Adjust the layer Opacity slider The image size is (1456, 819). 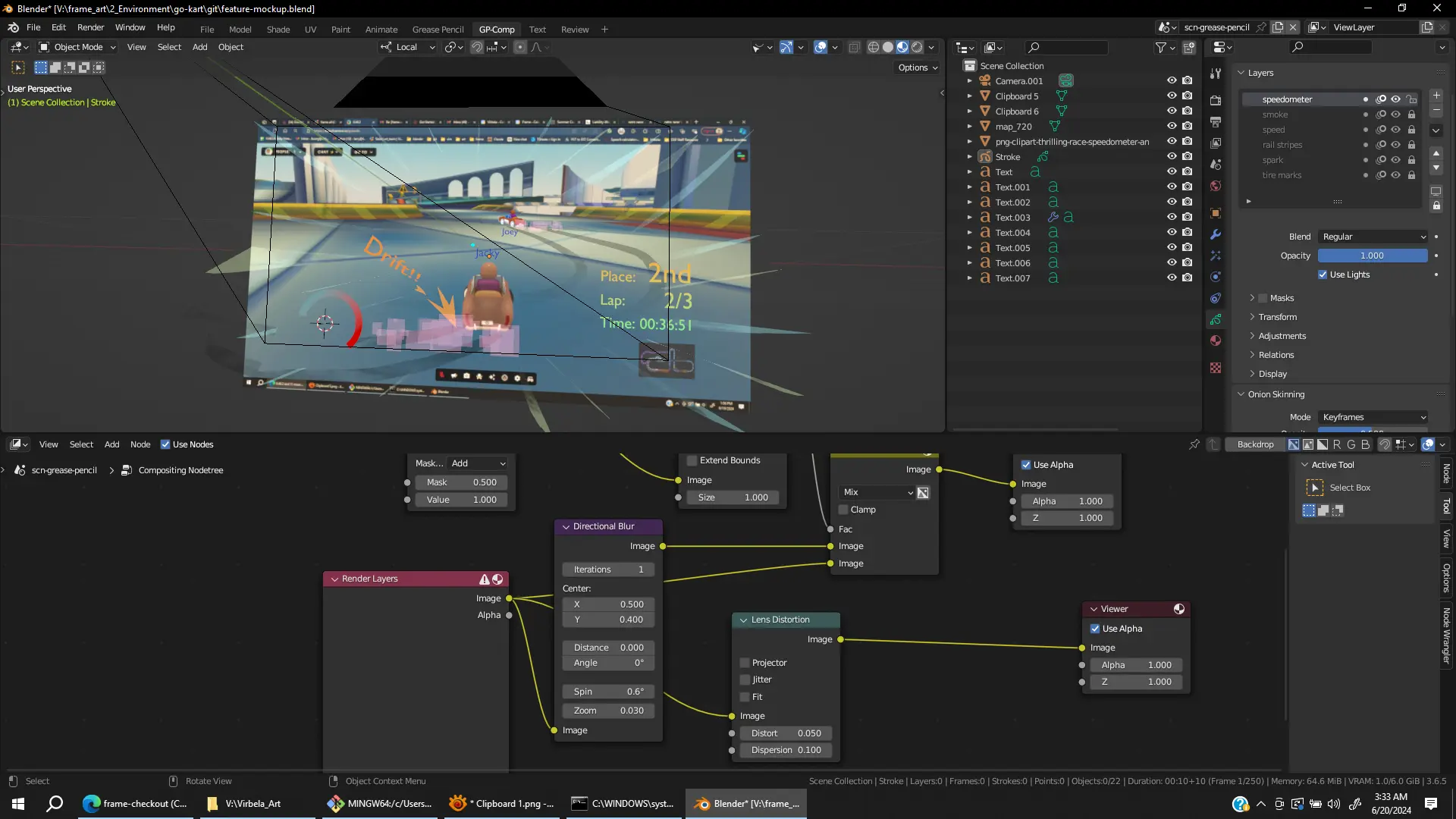(1372, 256)
